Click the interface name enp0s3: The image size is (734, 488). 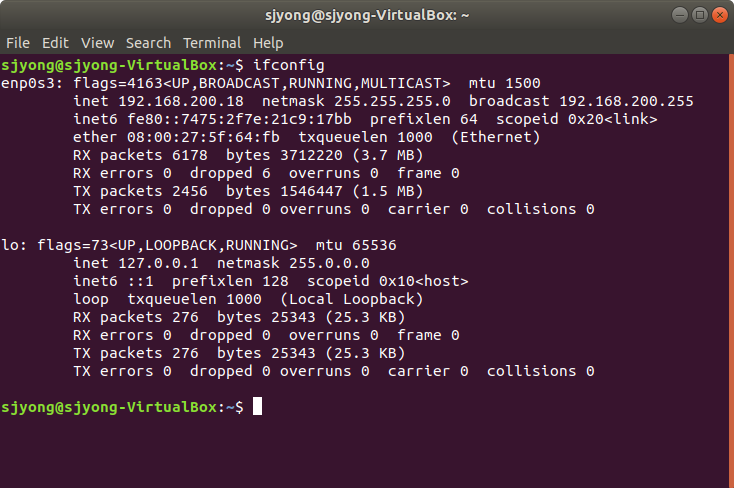click(x=32, y=83)
